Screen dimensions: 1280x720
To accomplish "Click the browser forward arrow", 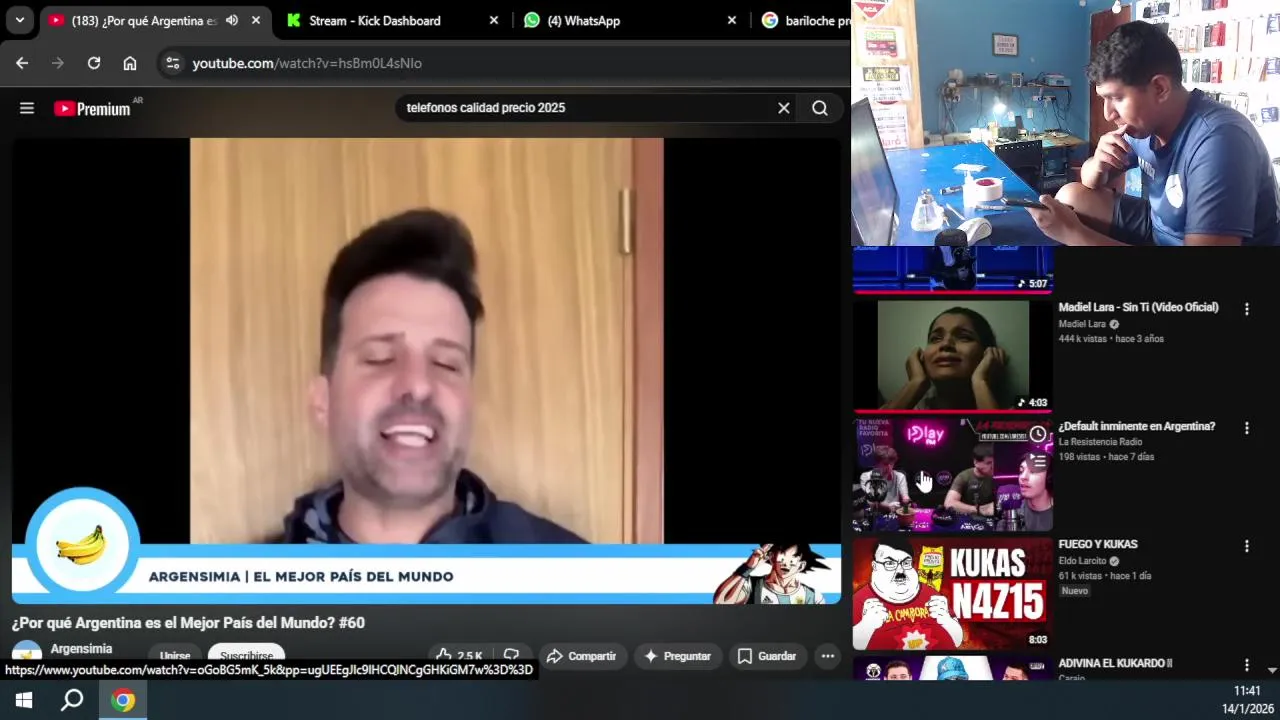I will coord(58,63).
